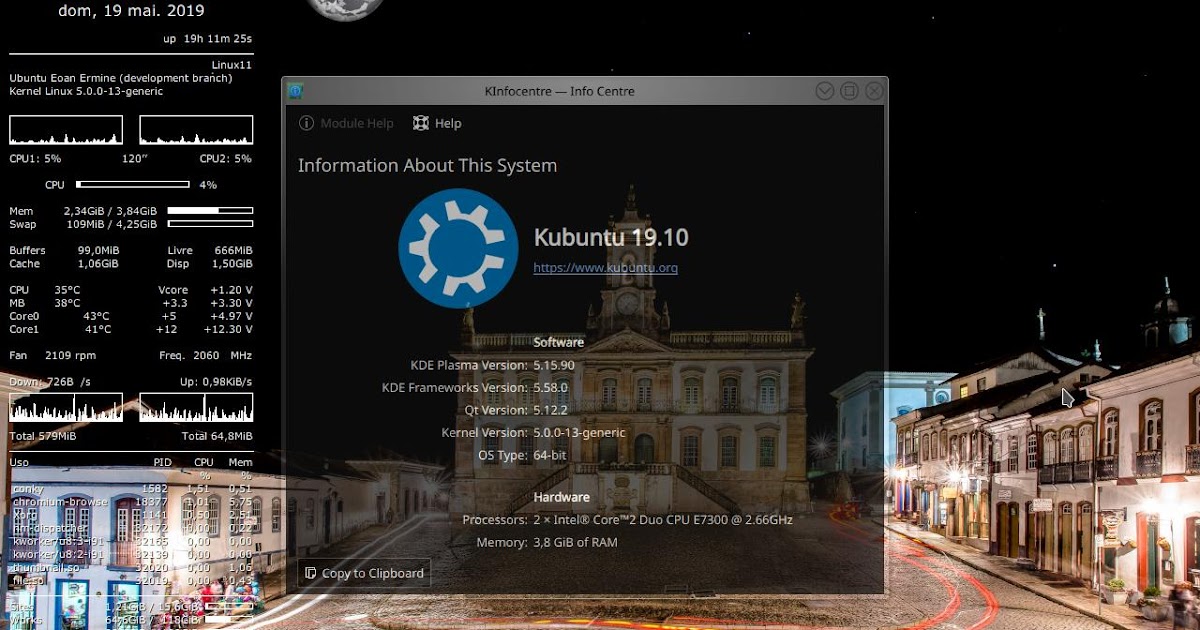This screenshot has width=1200, height=630.
Task: Open the https://www.kubuntu.org link
Action: tap(606, 268)
